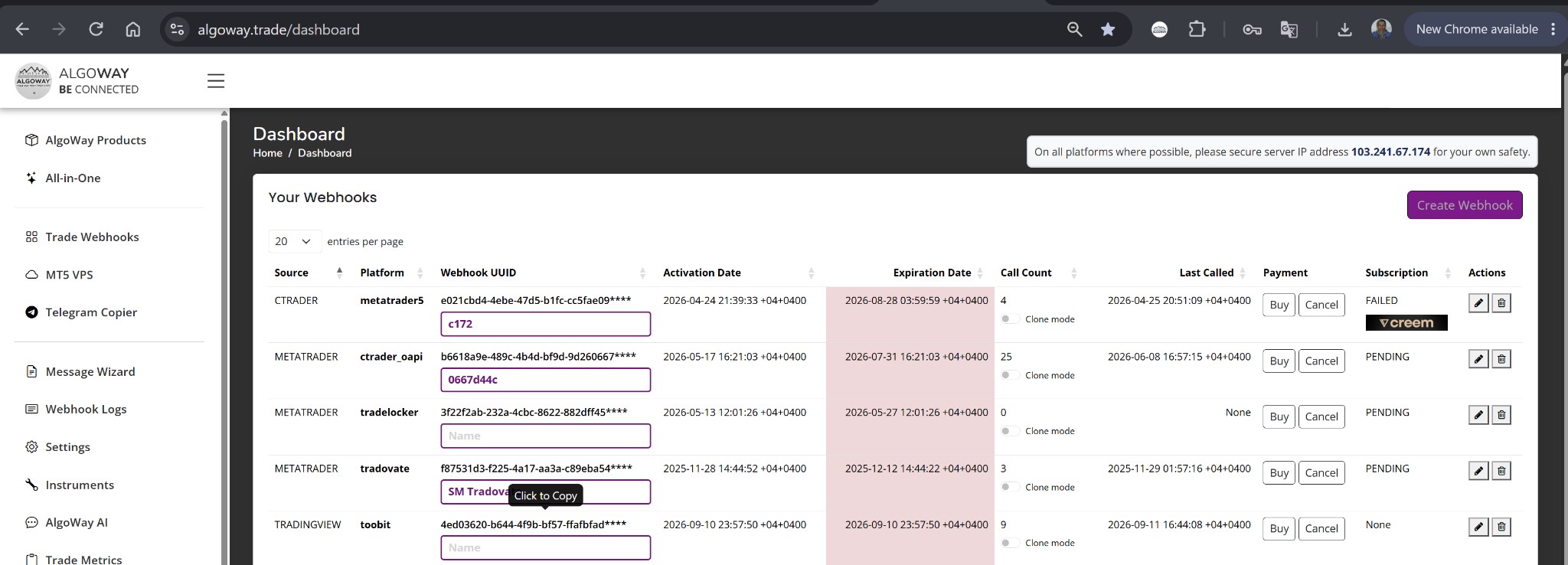Follow the Home breadcrumb link
The width and height of the screenshot is (1568, 565).
pyautogui.click(x=267, y=153)
